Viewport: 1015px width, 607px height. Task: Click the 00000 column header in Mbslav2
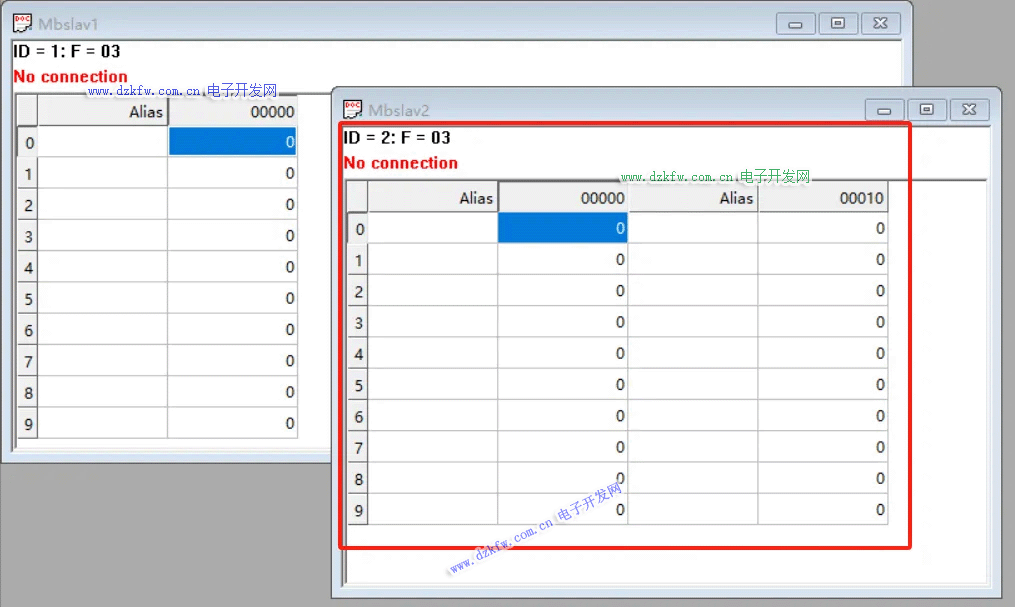[563, 197]
